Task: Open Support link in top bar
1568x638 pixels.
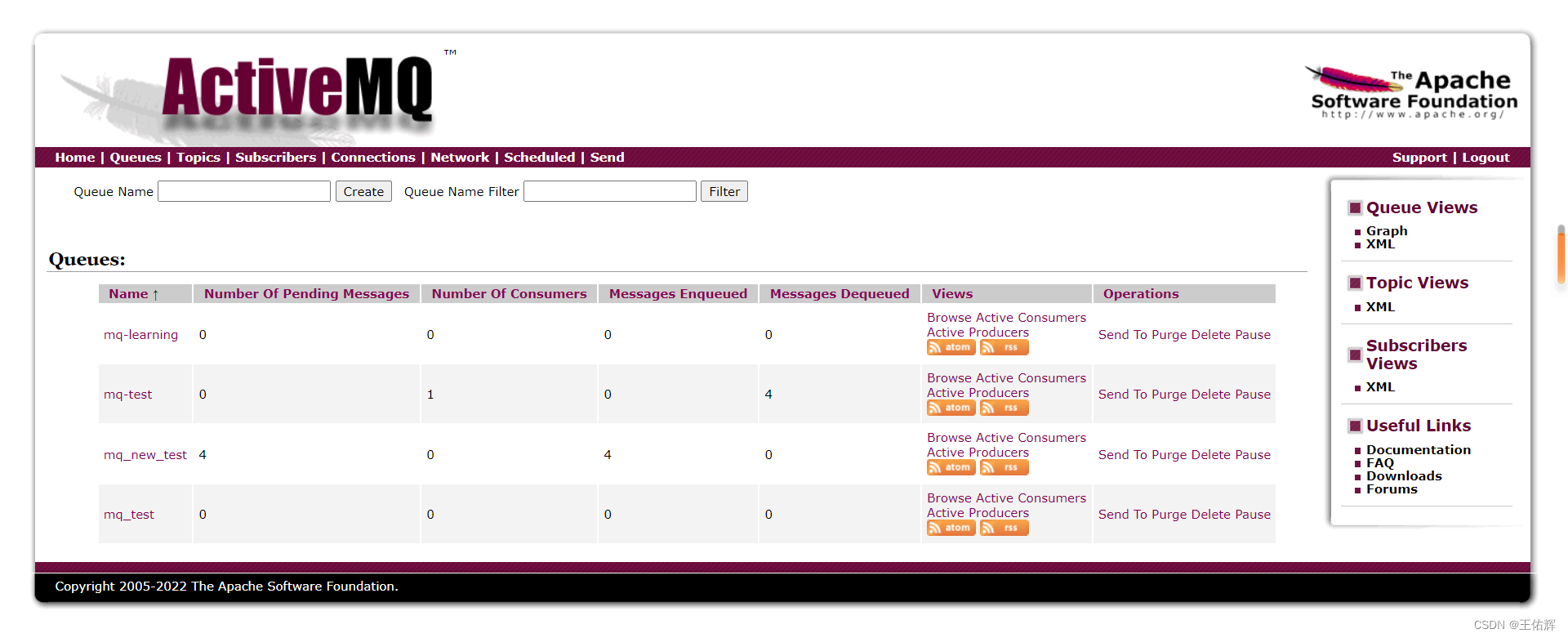Action: pos(1419,158)
